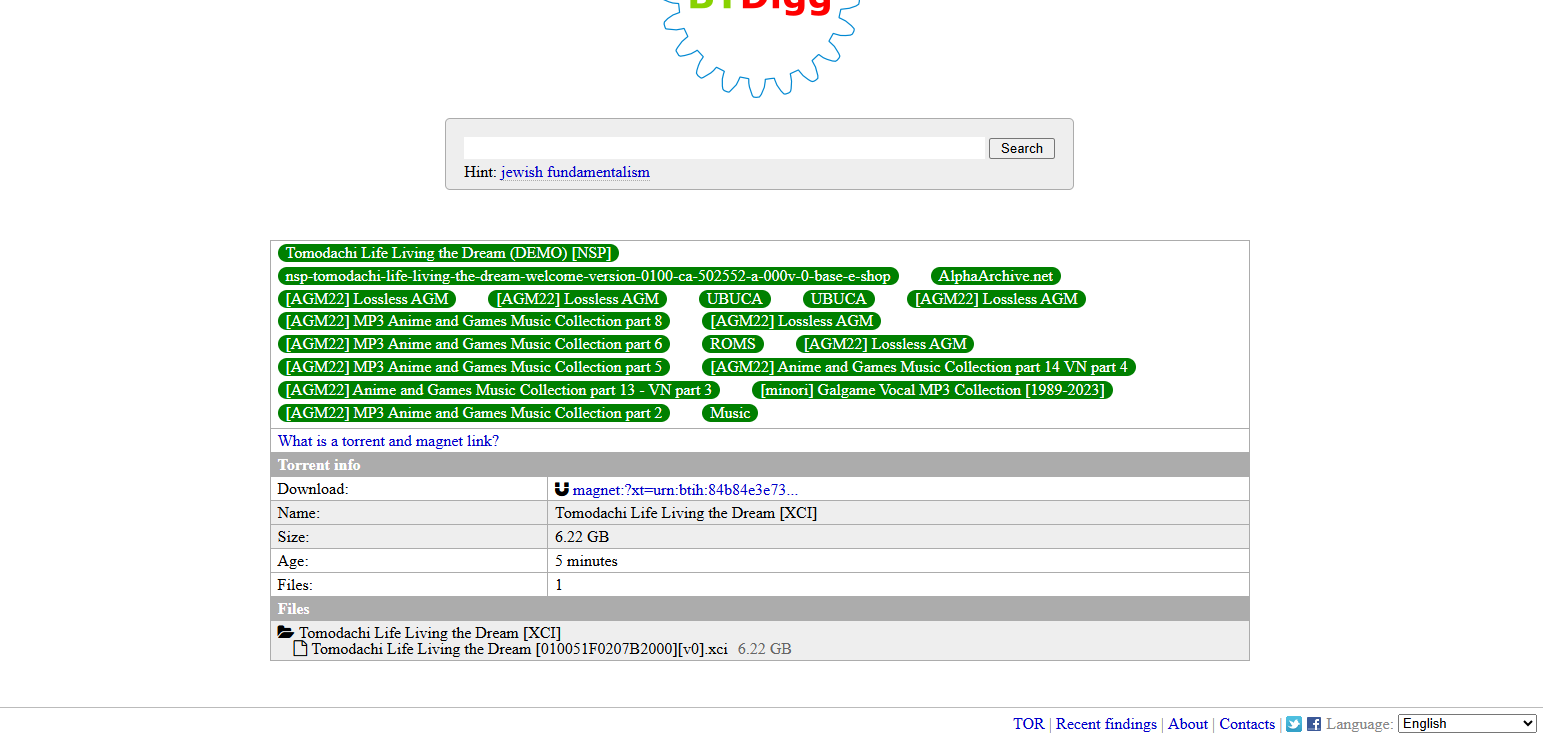Screen dimensions: 1543x750
Task: Open the AlphaArchive.net tag
Action: (x=996, y=276)
